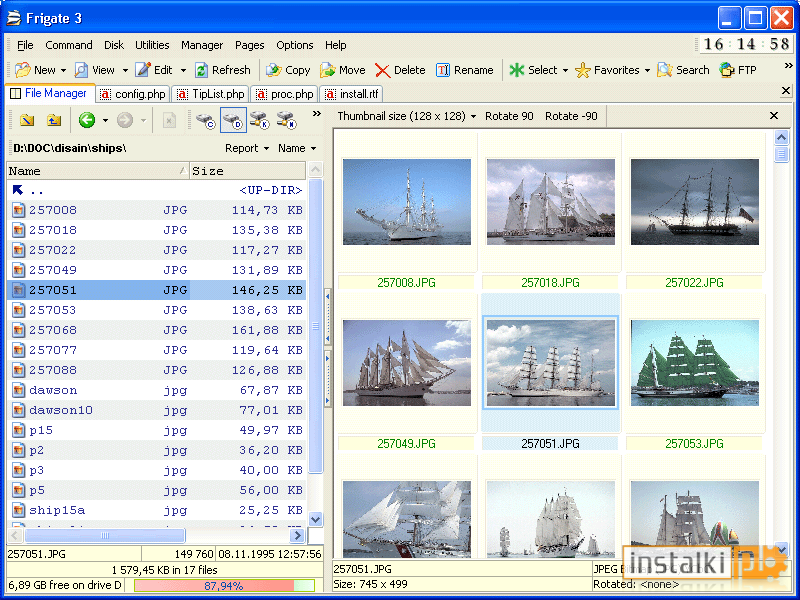800x600 pixels.
Task: Open the File menu
Action: 25,45
